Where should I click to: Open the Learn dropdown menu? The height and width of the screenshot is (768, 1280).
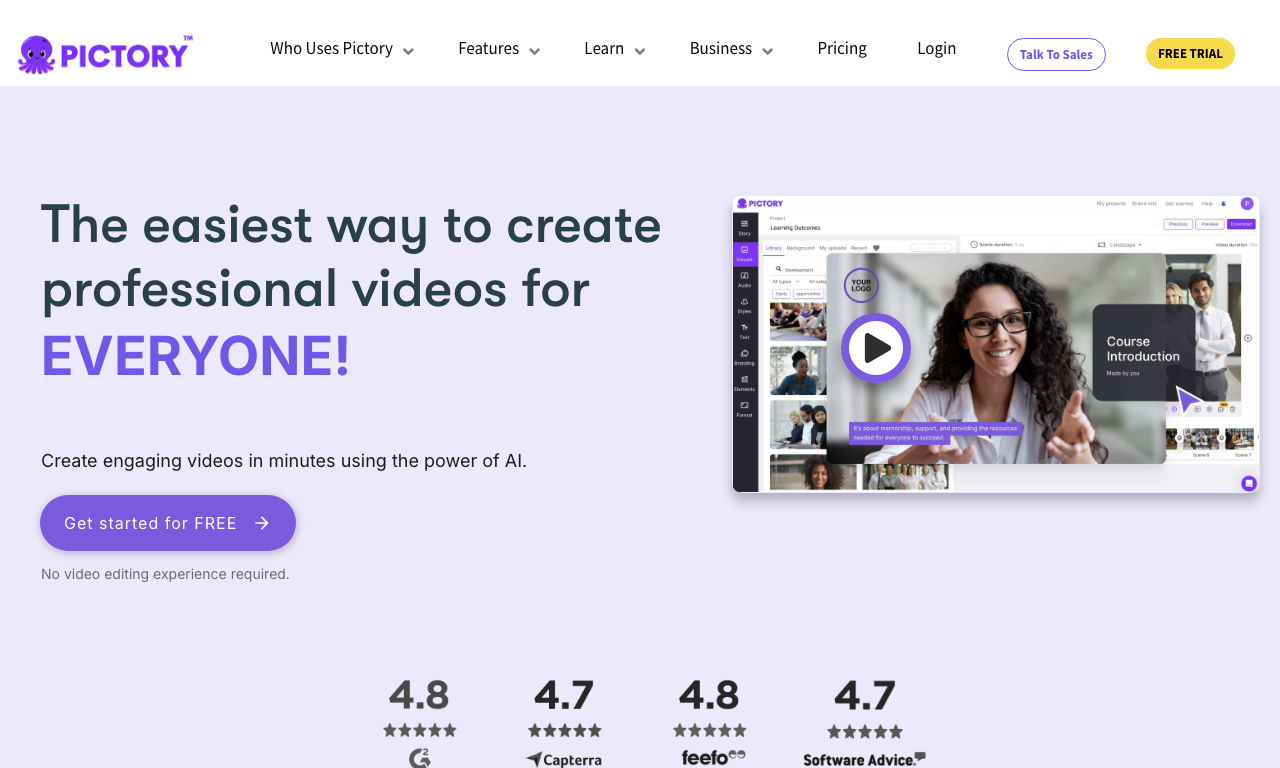(x=615, y=48)
